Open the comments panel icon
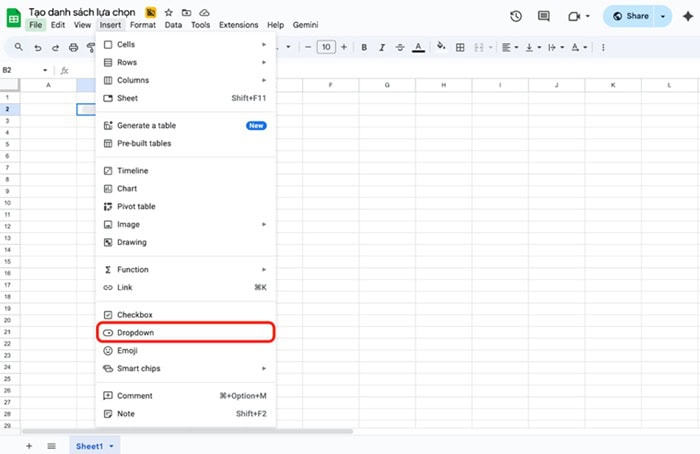The image size is (700, 454). click(544, 16)
